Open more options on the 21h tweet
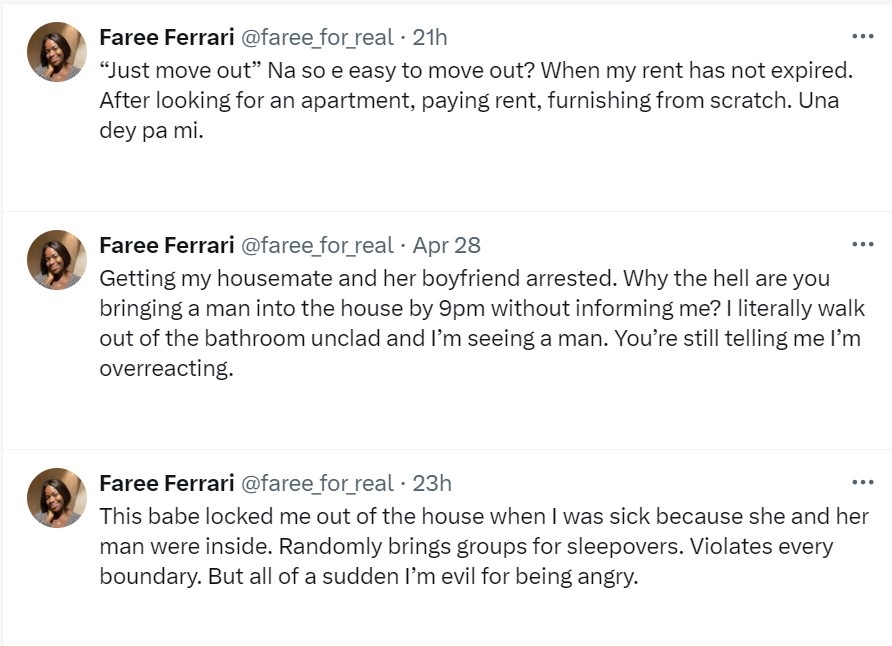Image resolution: width=892 pixels, height=646 pixels. coord(862,37)
